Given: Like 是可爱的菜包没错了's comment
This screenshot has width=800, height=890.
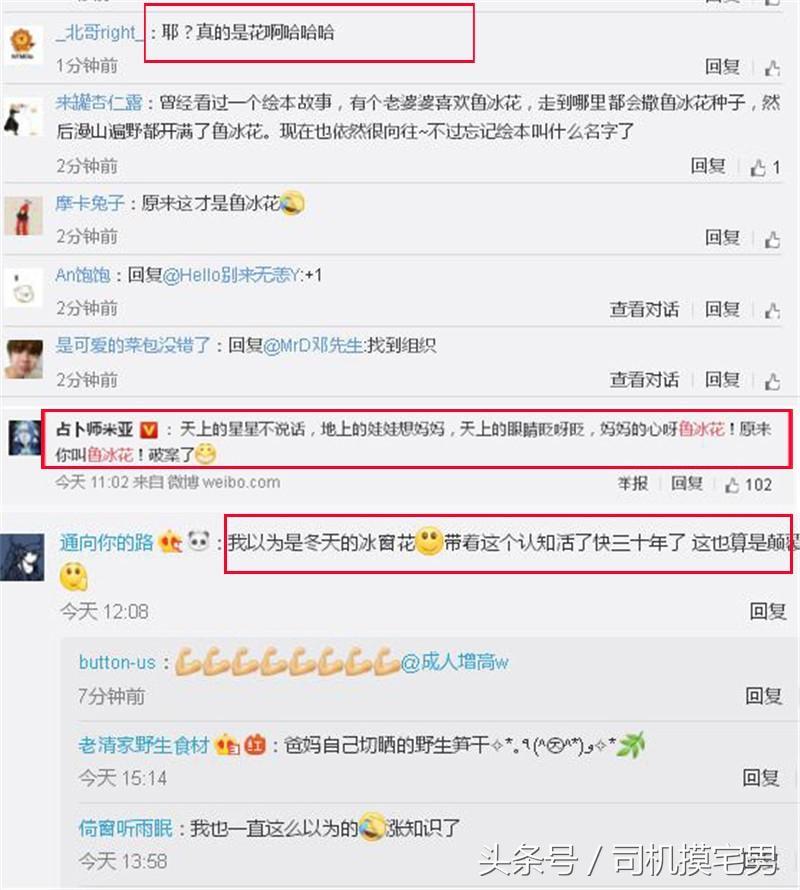Looking at the screenshot, I should point(772,381).
